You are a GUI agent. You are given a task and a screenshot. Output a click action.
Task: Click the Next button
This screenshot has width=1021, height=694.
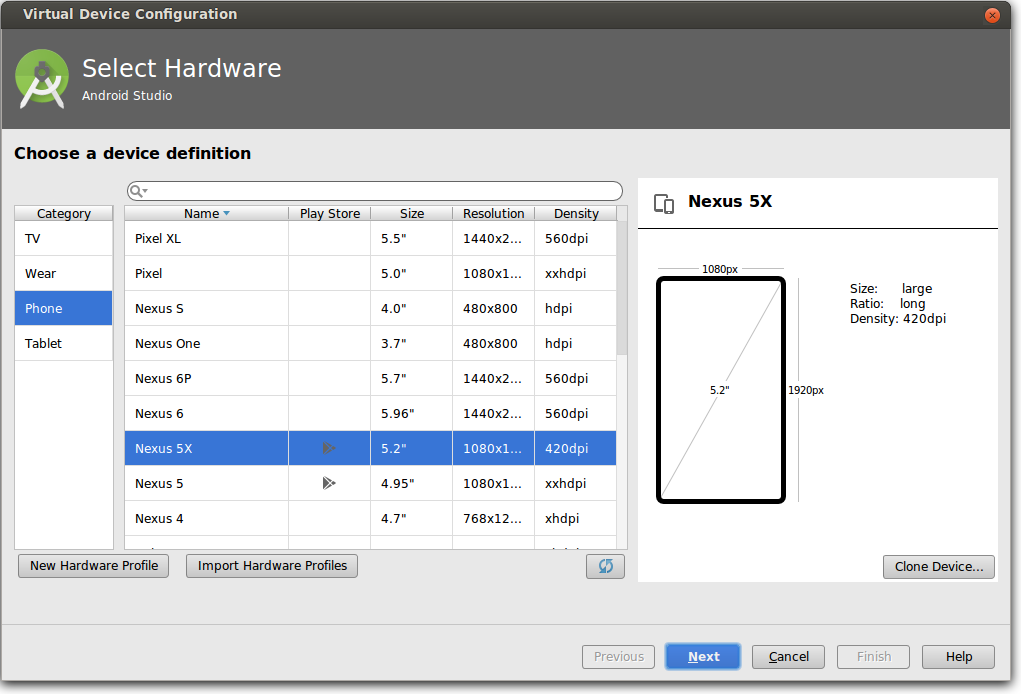[x=703, y=656]
